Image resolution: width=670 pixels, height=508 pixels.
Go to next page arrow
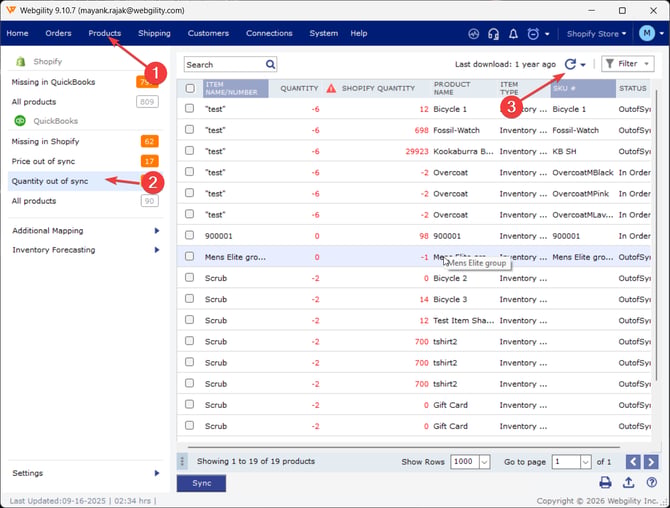point(651,462)
